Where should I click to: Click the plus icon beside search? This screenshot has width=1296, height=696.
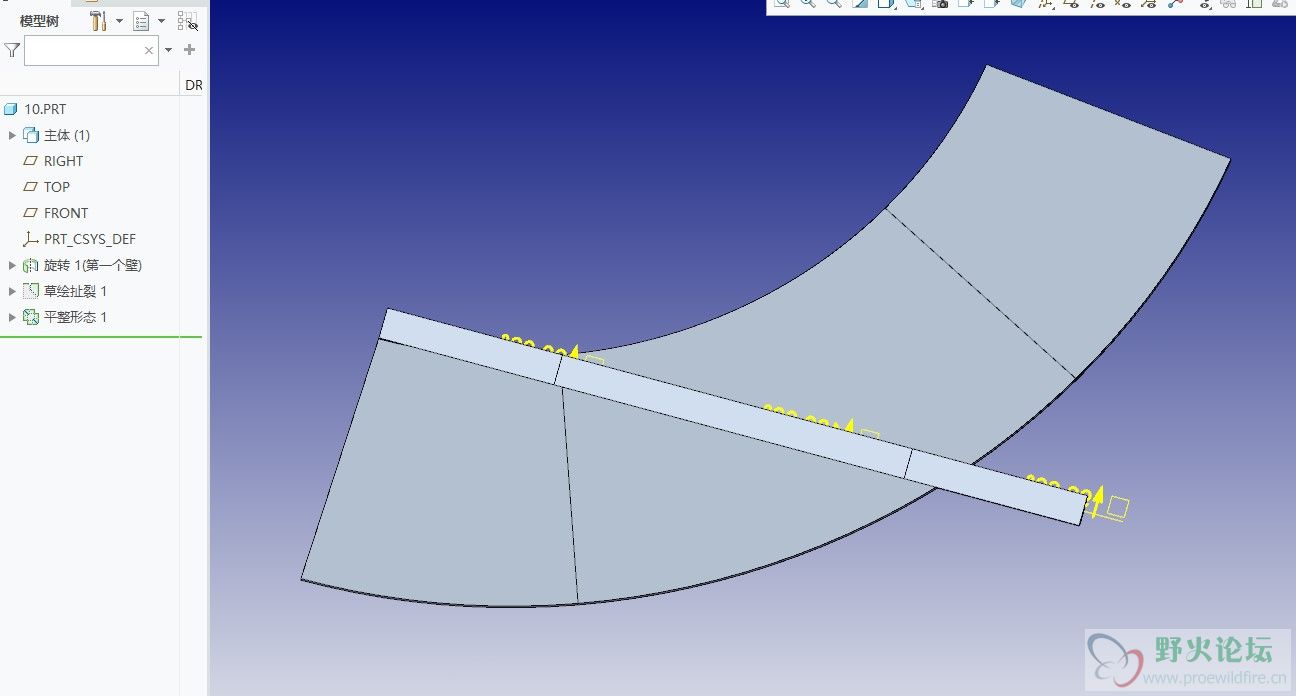(x=189, y=50)
